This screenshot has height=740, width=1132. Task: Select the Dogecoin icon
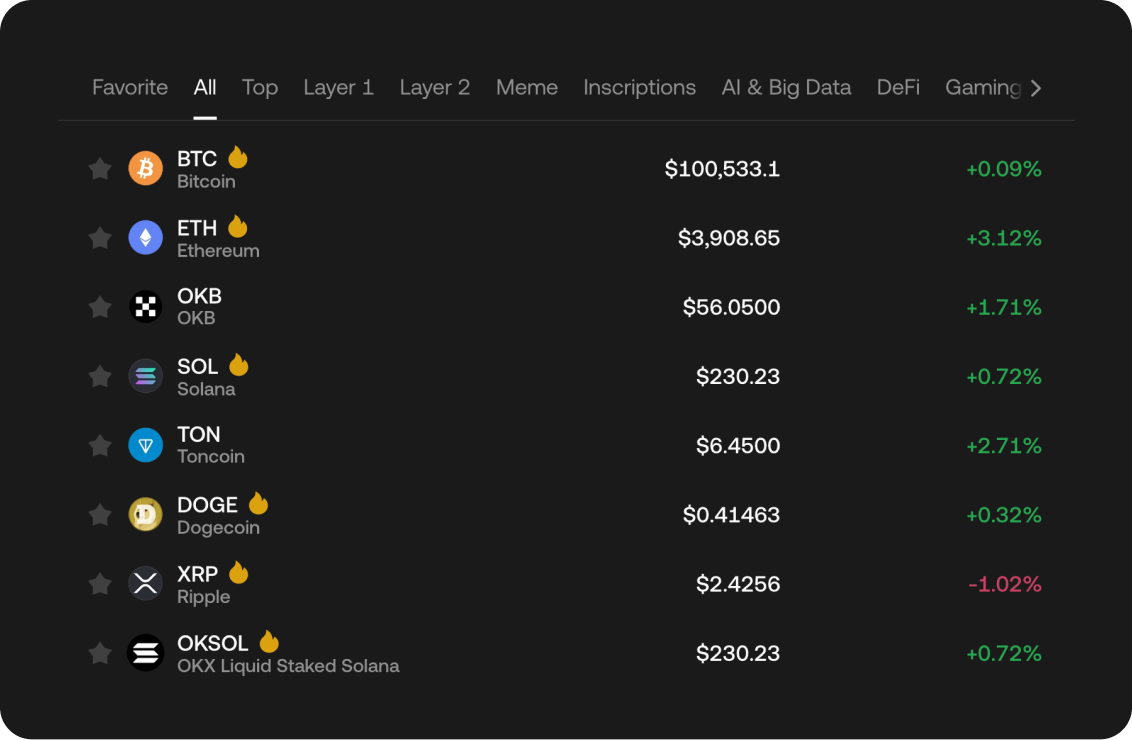coord(146,514)
